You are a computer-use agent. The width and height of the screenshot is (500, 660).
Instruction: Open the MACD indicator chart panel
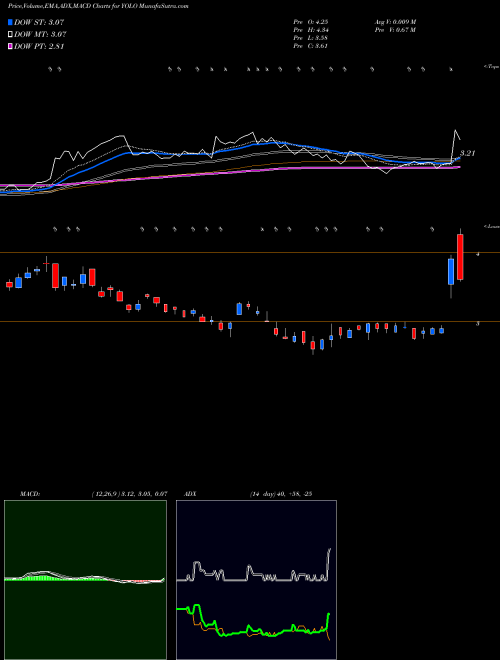85,580
